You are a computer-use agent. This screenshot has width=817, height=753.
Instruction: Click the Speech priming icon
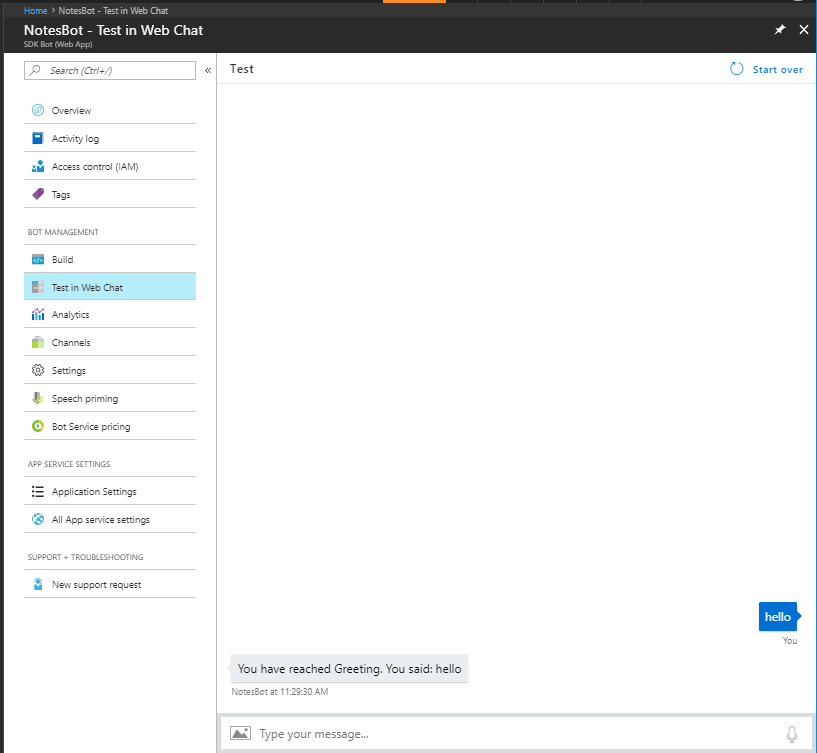click(36, 398)
